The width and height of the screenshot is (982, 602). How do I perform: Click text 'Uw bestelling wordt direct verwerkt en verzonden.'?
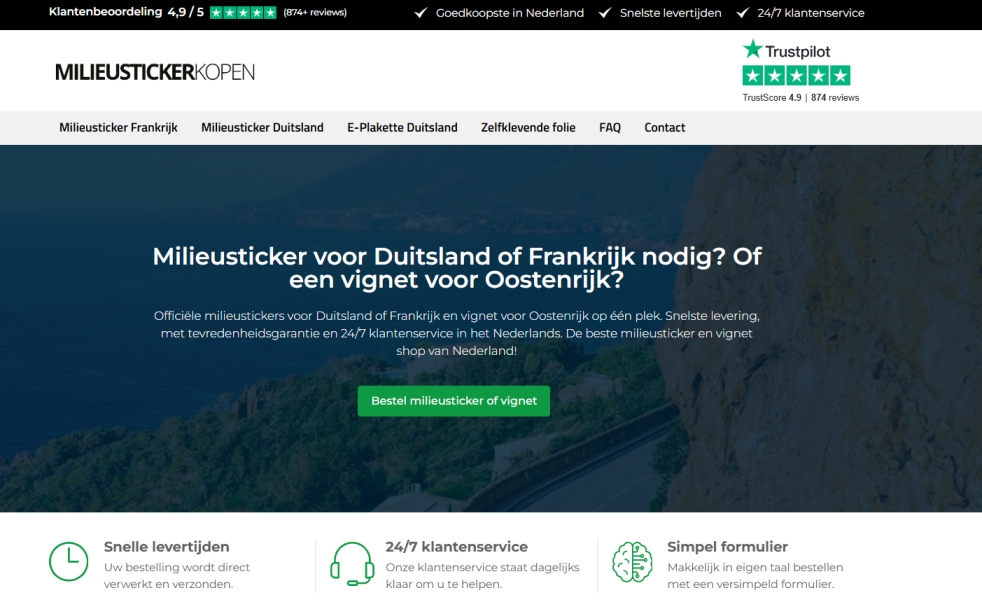177,576
